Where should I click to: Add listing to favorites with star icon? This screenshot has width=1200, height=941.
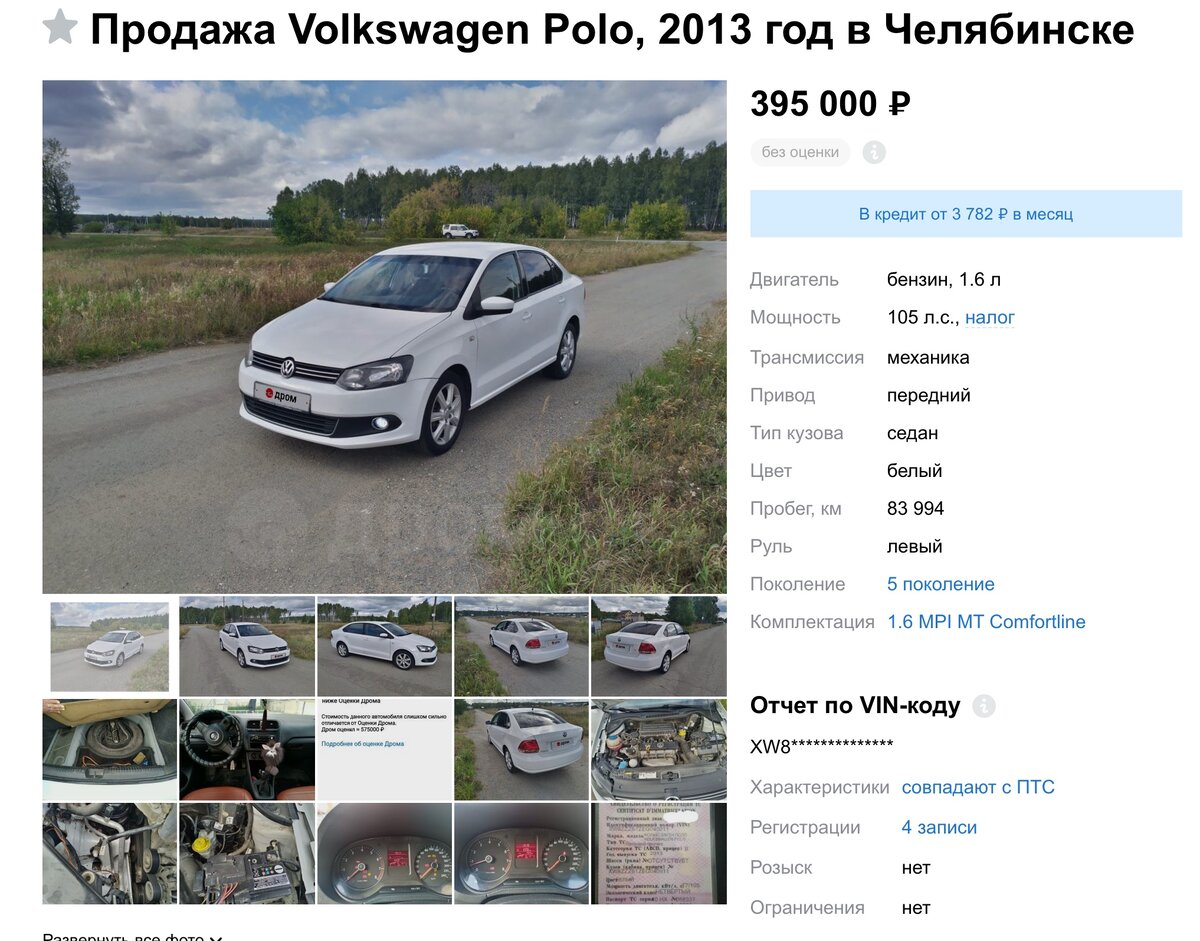(x=60, y=27)
